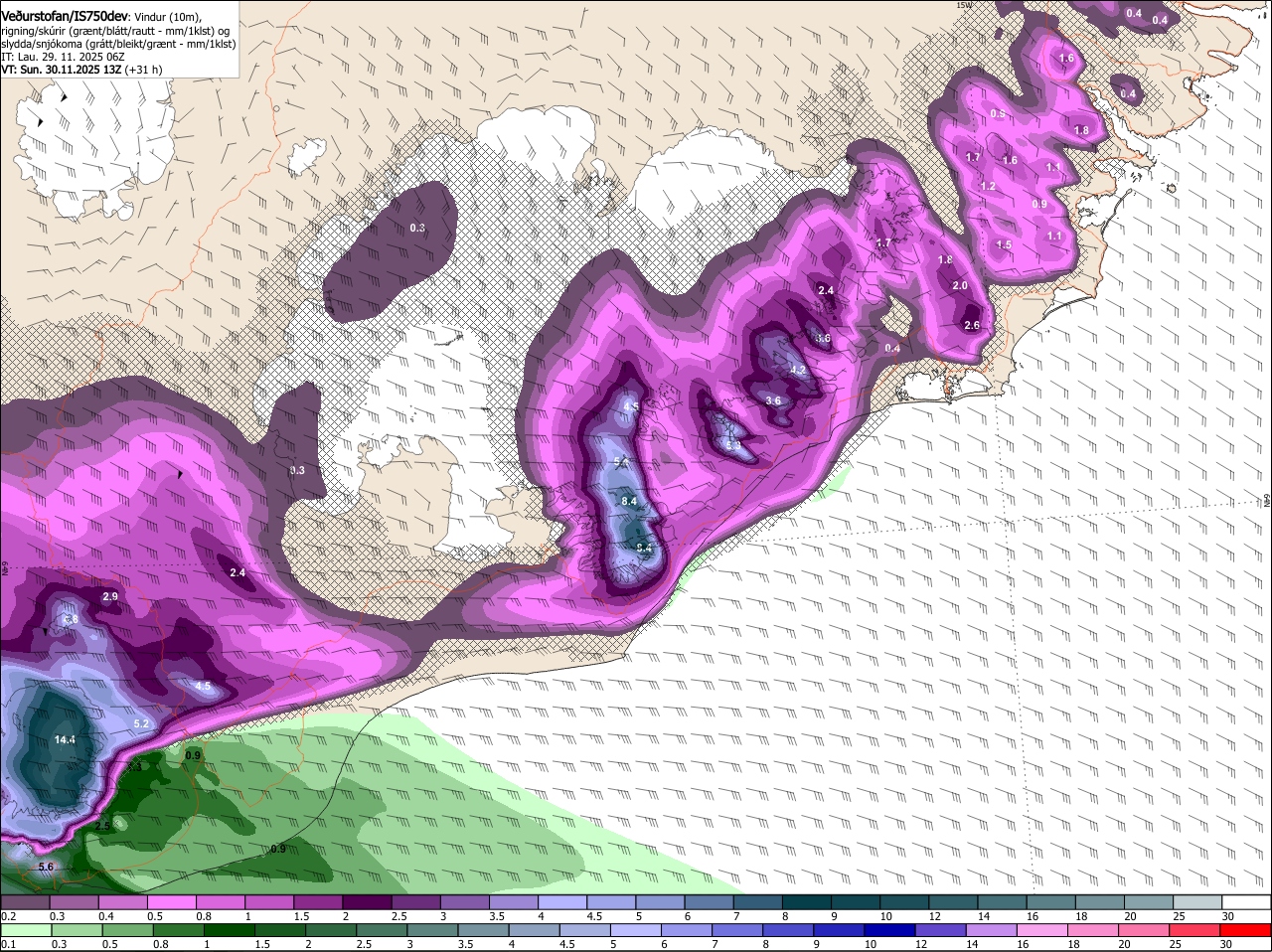Pick the snow scale swatch starting at 12

tap(953, 901)
